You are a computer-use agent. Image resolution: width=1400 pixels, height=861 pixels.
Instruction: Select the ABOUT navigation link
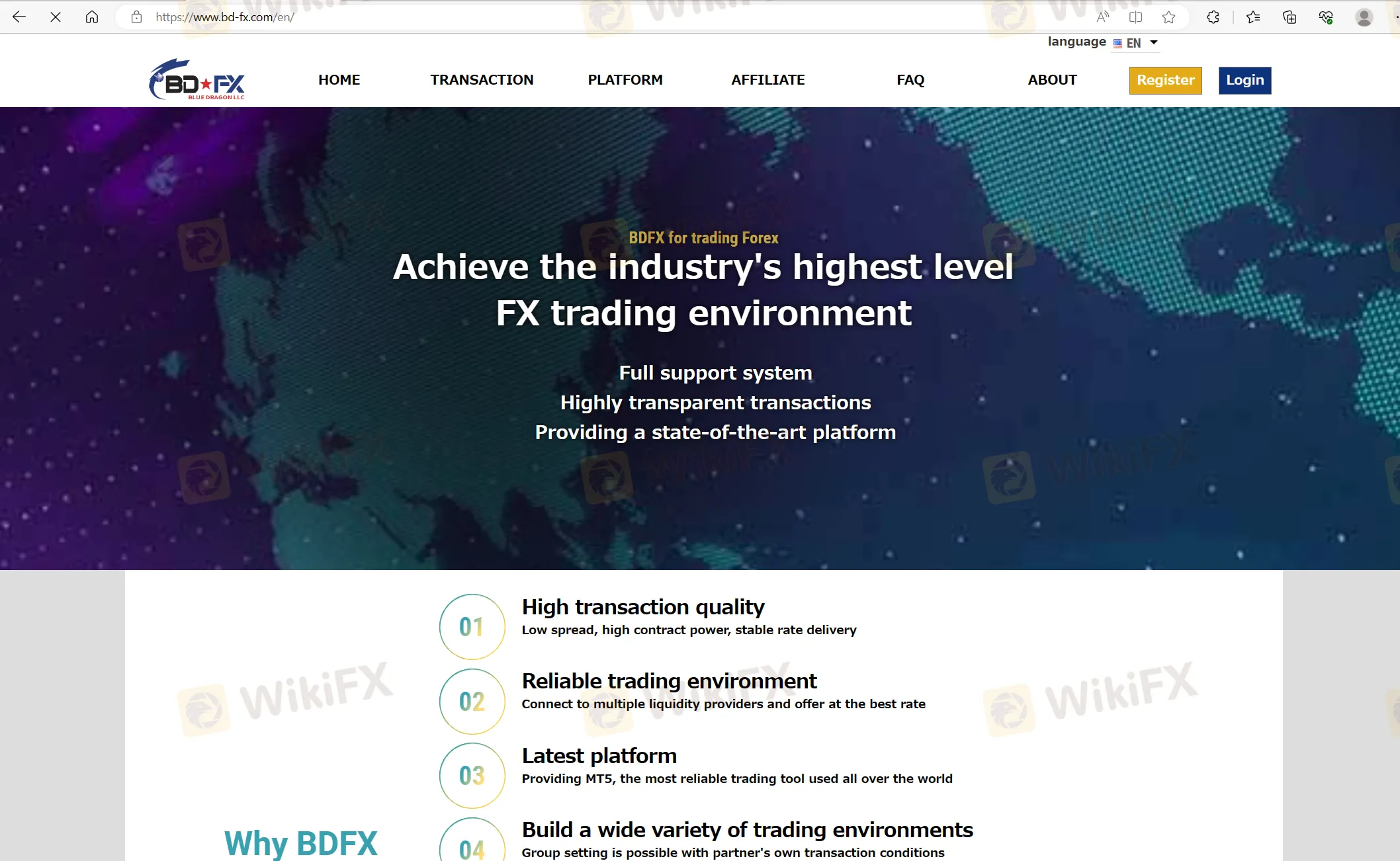(1052, 79)
